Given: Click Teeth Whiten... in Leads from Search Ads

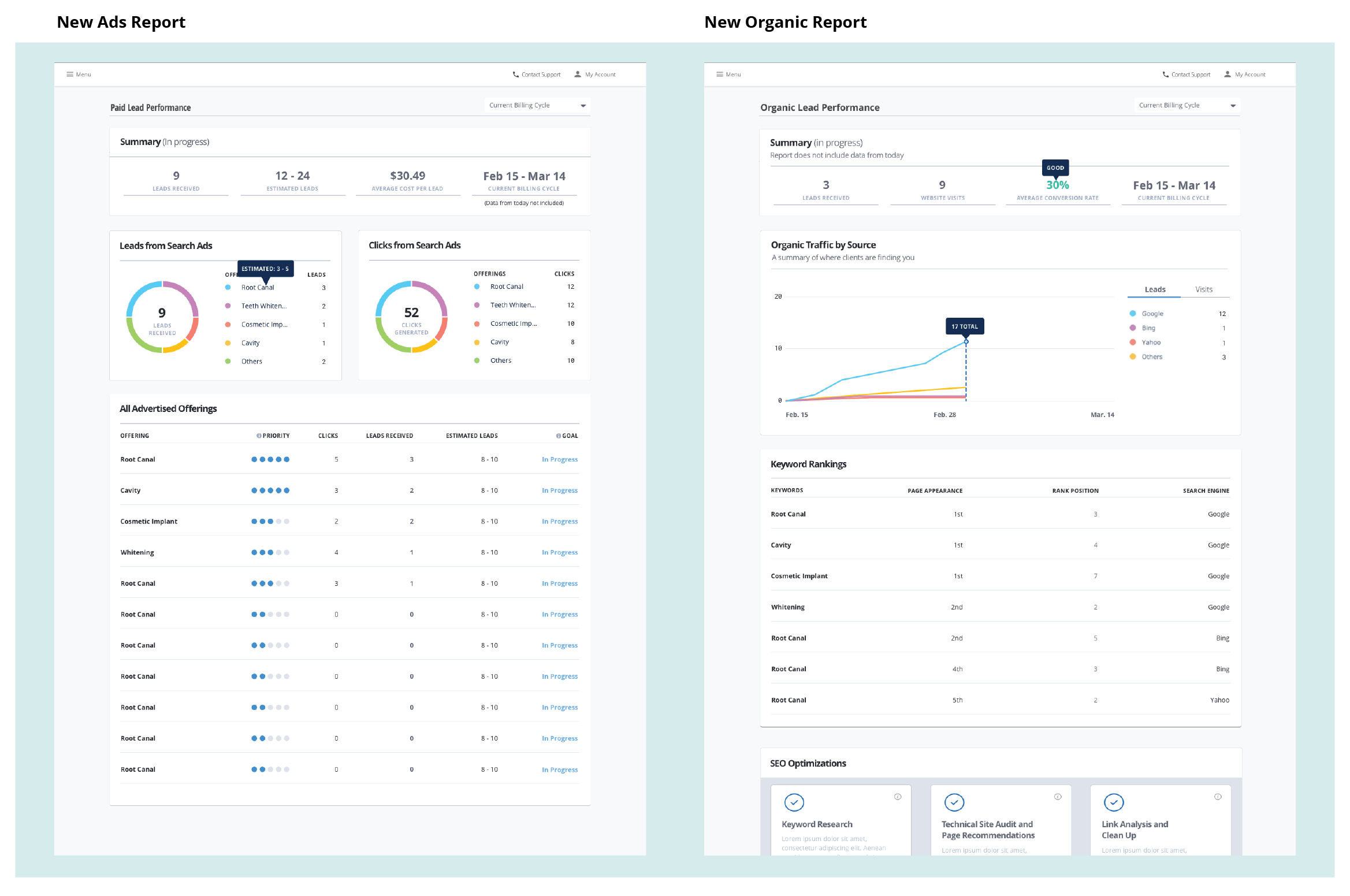Looking at the screenshot, I should pyautogui.click(x=264, y=306).
